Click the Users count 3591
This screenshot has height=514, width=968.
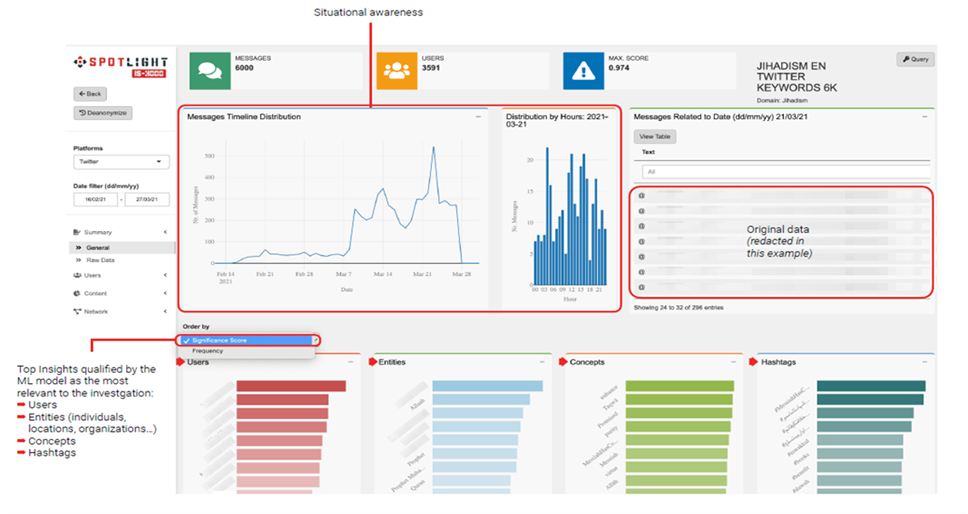click(431, 68)
